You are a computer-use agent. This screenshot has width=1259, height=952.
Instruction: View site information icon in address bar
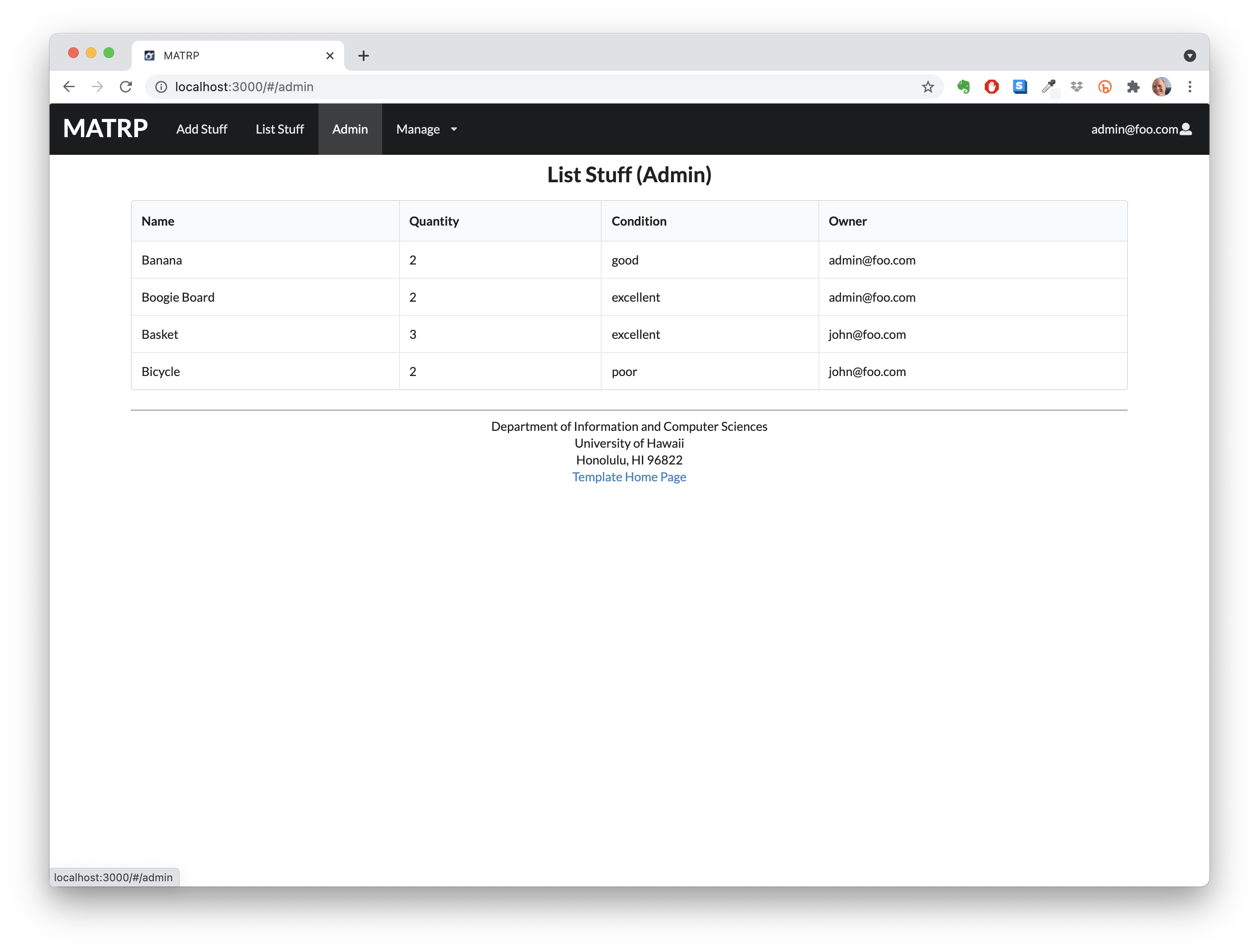(161, 87)
